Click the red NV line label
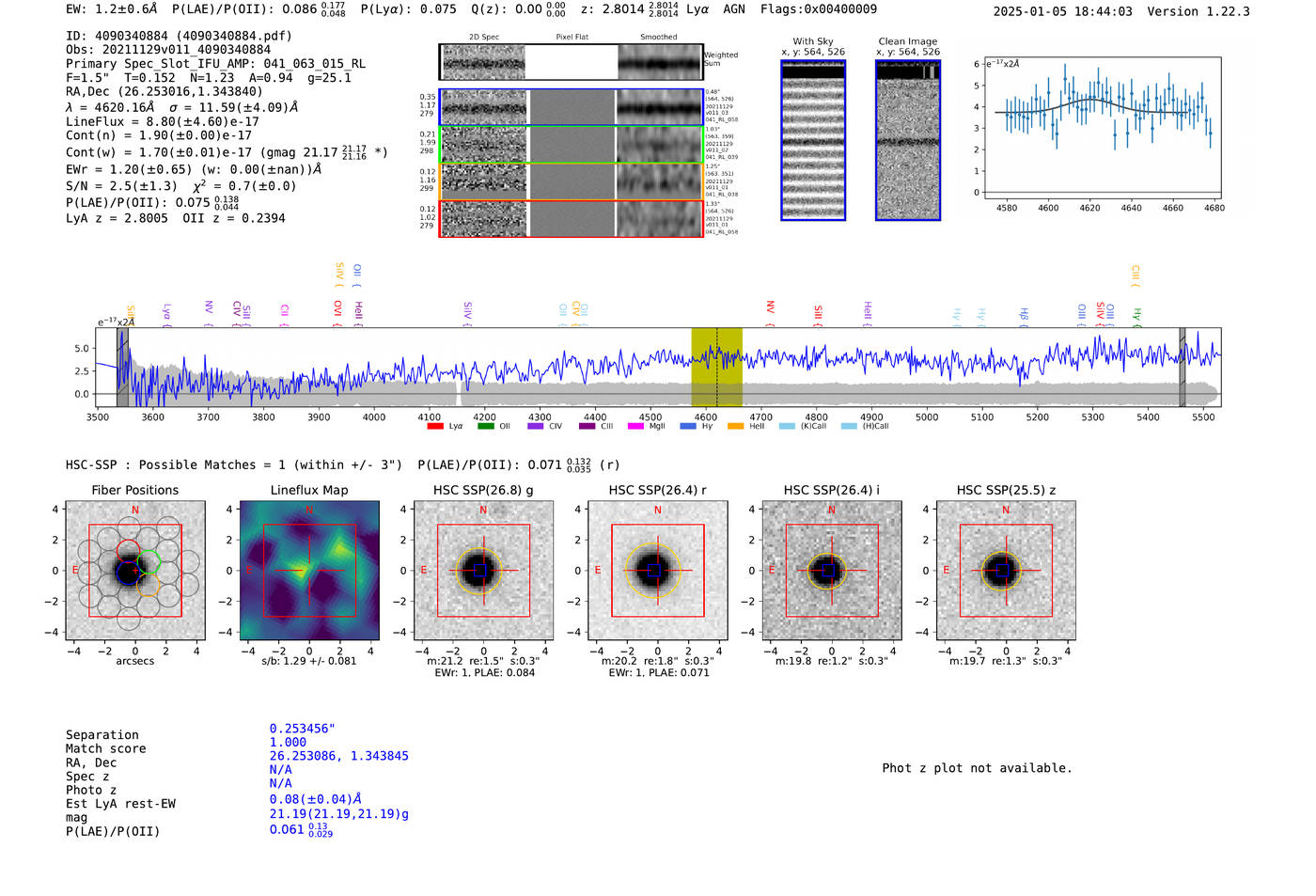The image size is (1316, 896). point(771,314)
